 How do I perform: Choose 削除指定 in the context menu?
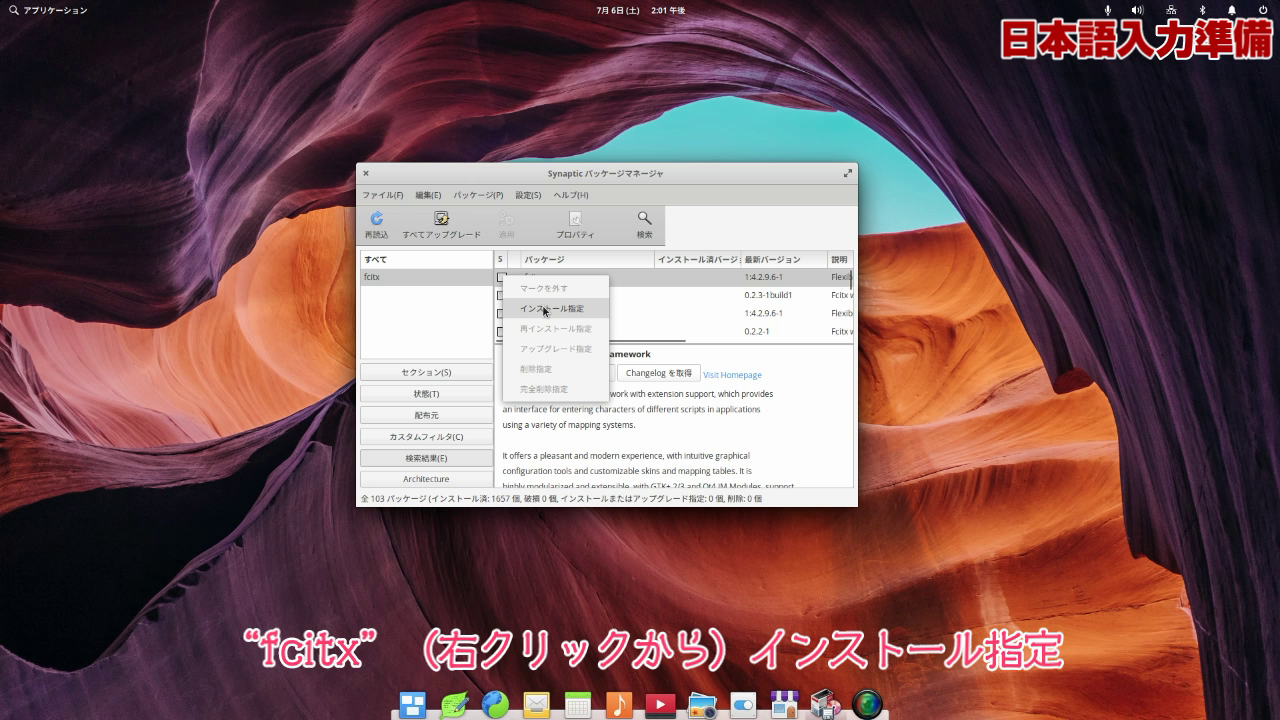pos(556,369)
